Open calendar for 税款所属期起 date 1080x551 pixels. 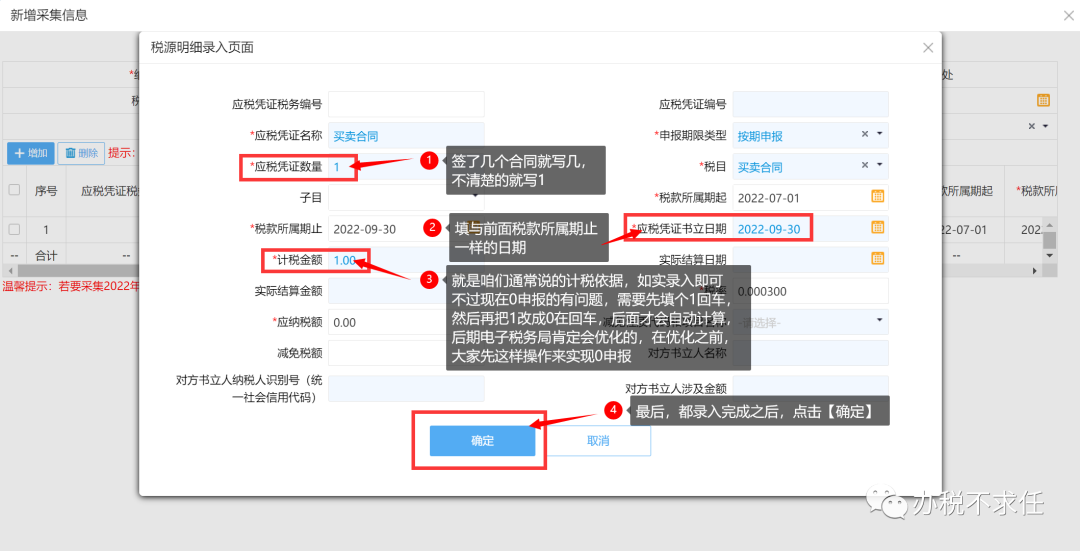[x=878, y=196]
